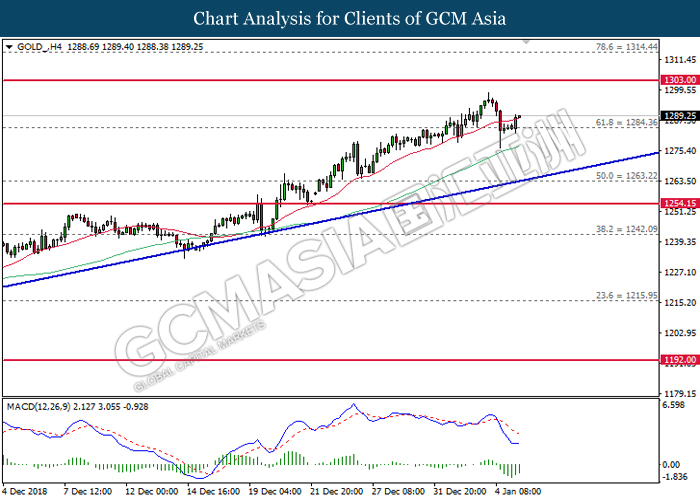Click the 1263.50 price axis value
The width and height of the screenshot is (700, 500).
680,181
